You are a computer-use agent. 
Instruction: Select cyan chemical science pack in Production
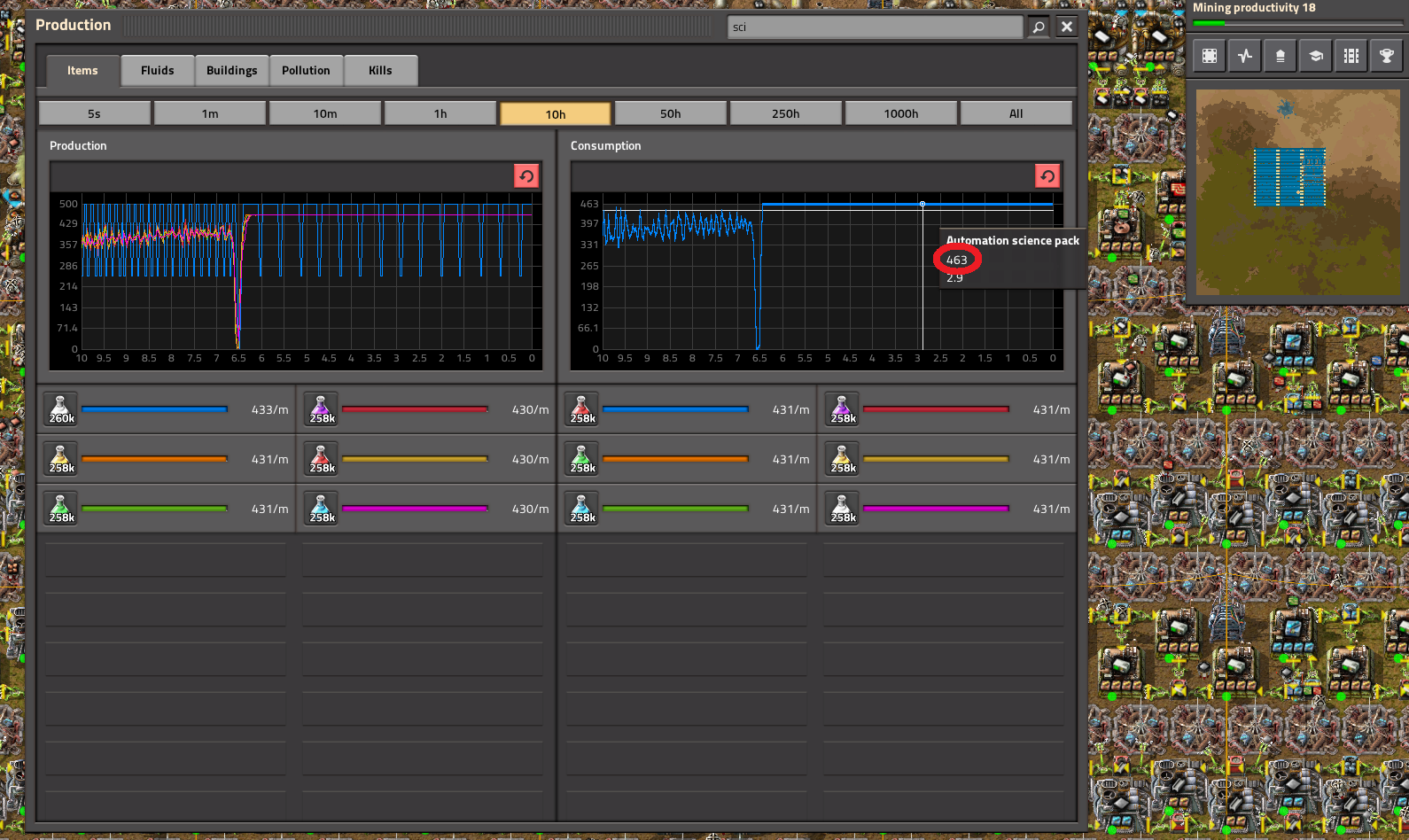pyautogui.click(x=322, y=509)
